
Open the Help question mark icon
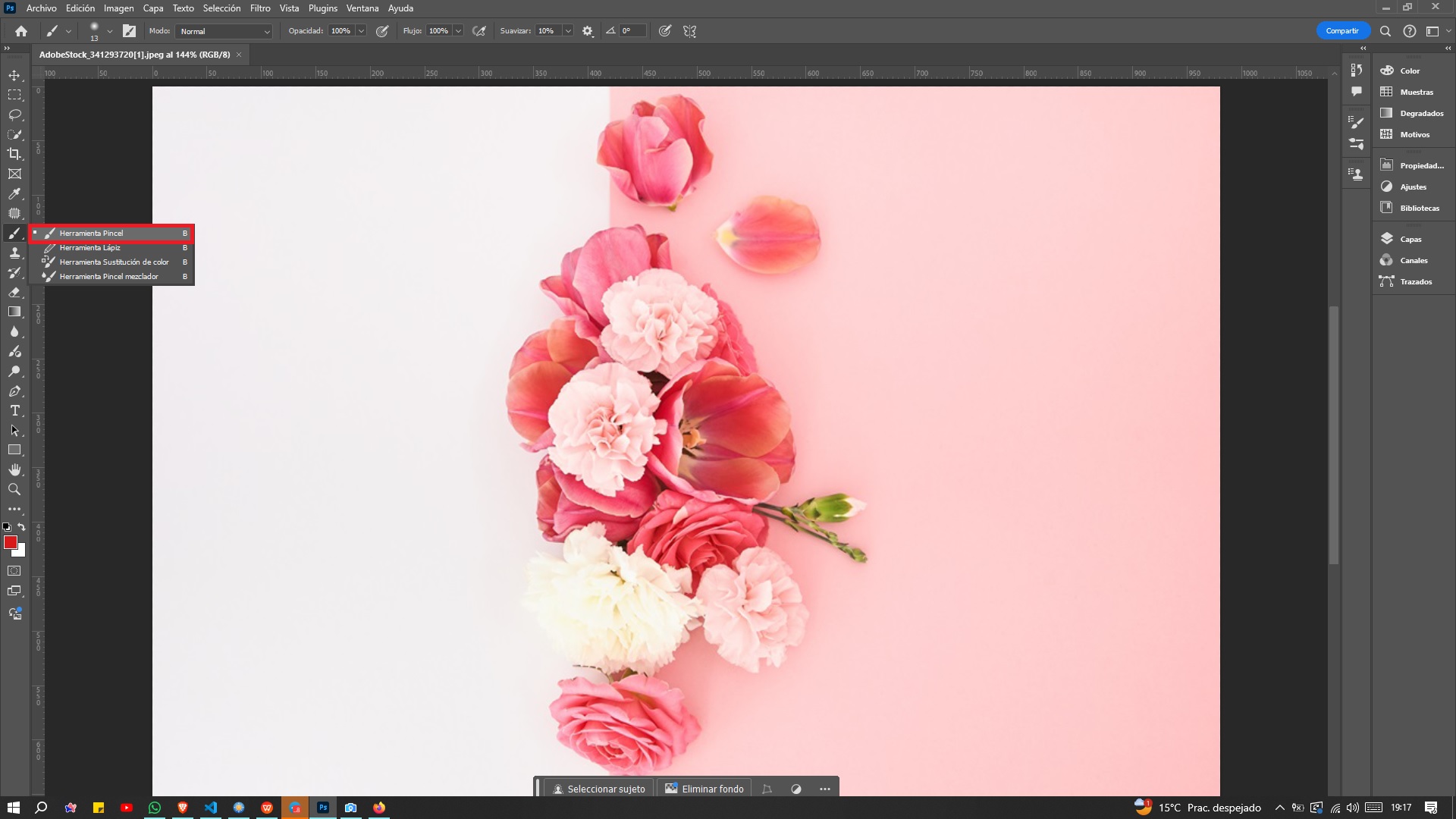(x=1410, y=31)
